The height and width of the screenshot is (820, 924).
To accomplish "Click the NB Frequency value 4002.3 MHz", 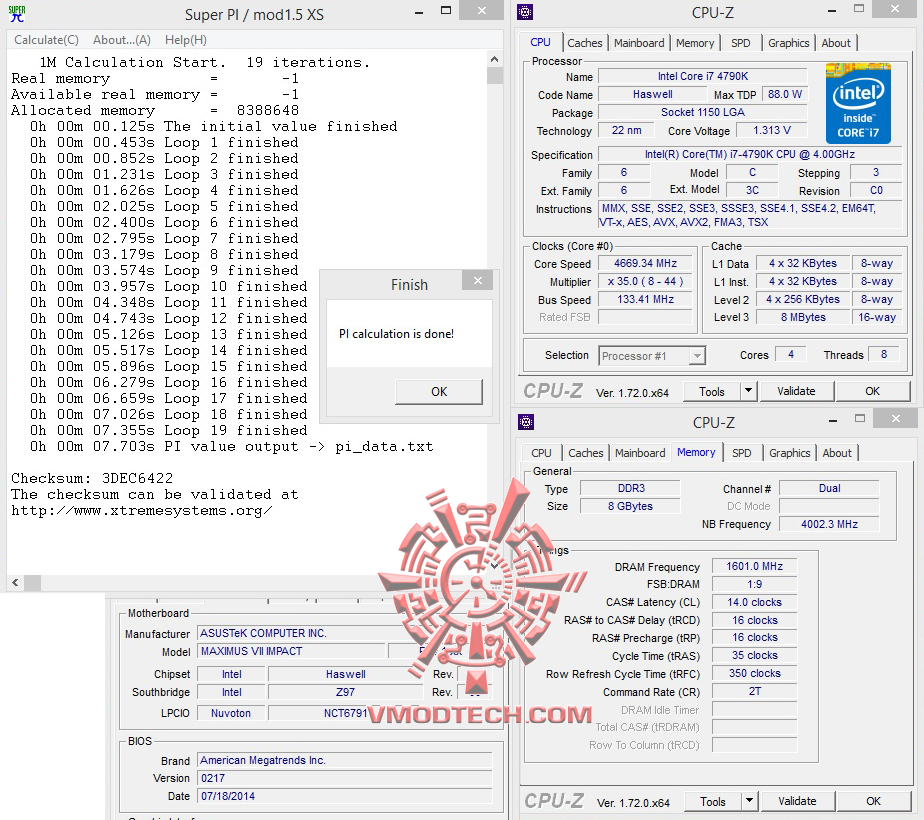I will point(829,524).
